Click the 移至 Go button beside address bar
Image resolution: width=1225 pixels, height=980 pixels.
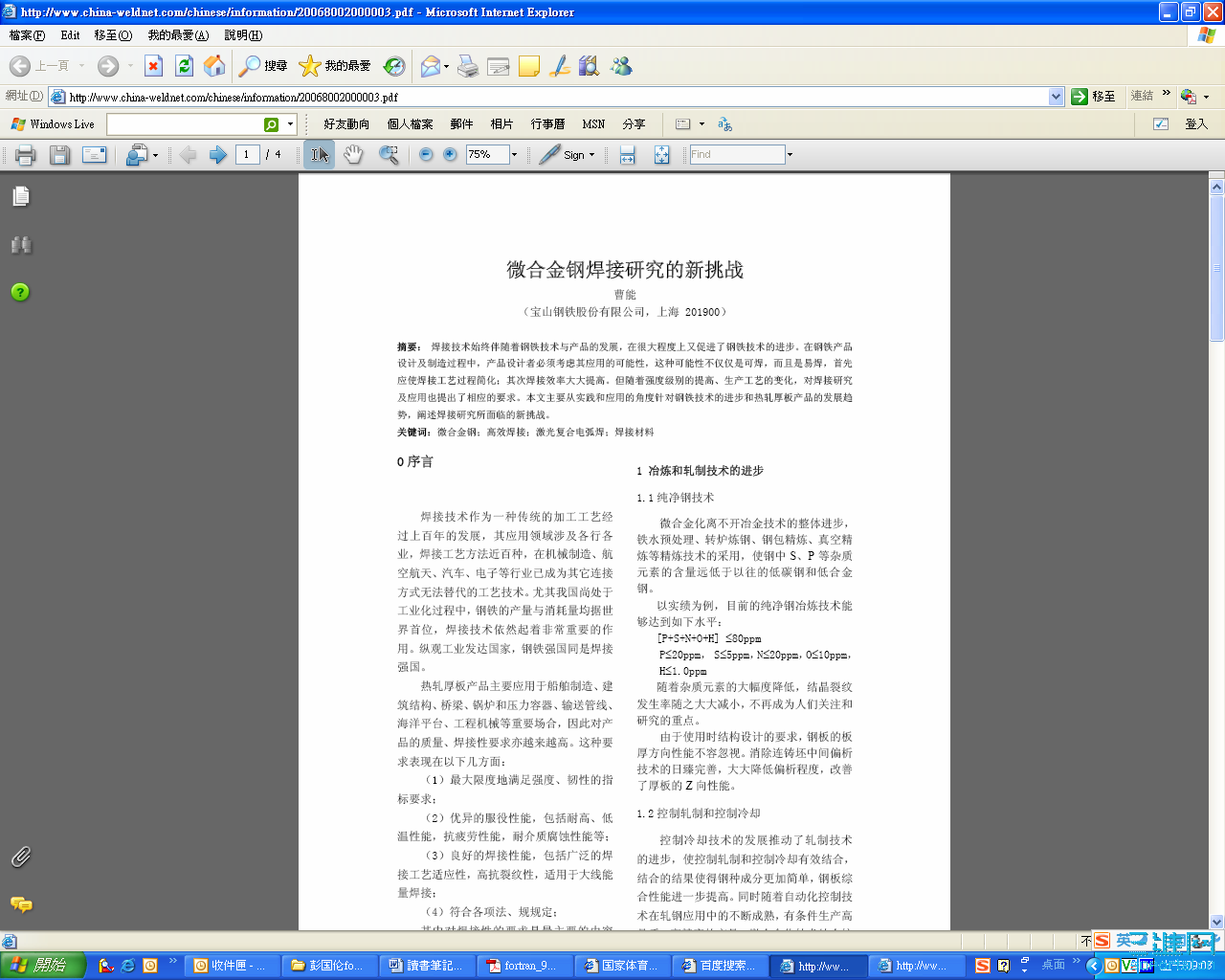coord(1093,97)
